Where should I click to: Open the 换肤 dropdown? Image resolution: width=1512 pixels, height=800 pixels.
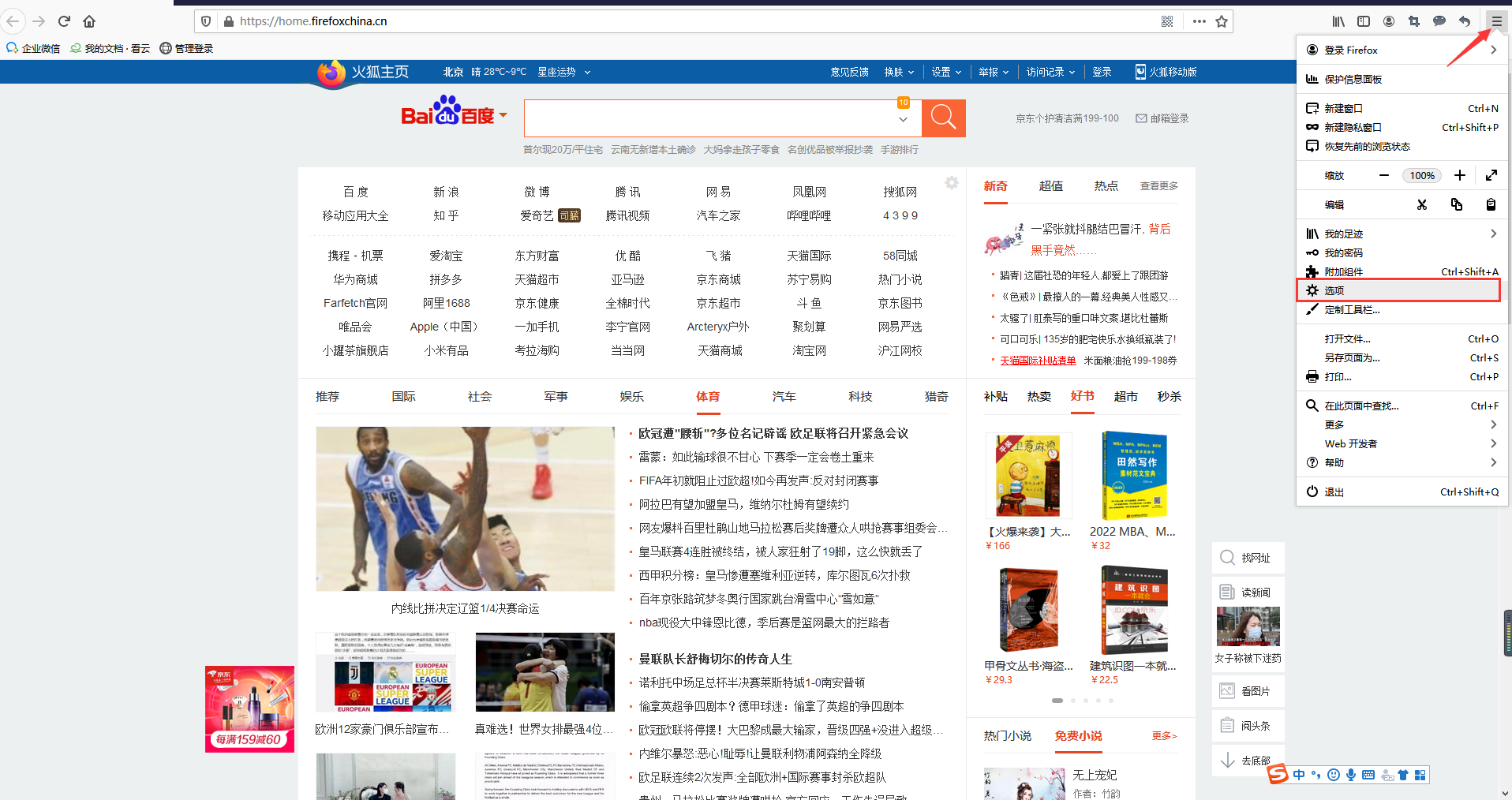(899, 72)
